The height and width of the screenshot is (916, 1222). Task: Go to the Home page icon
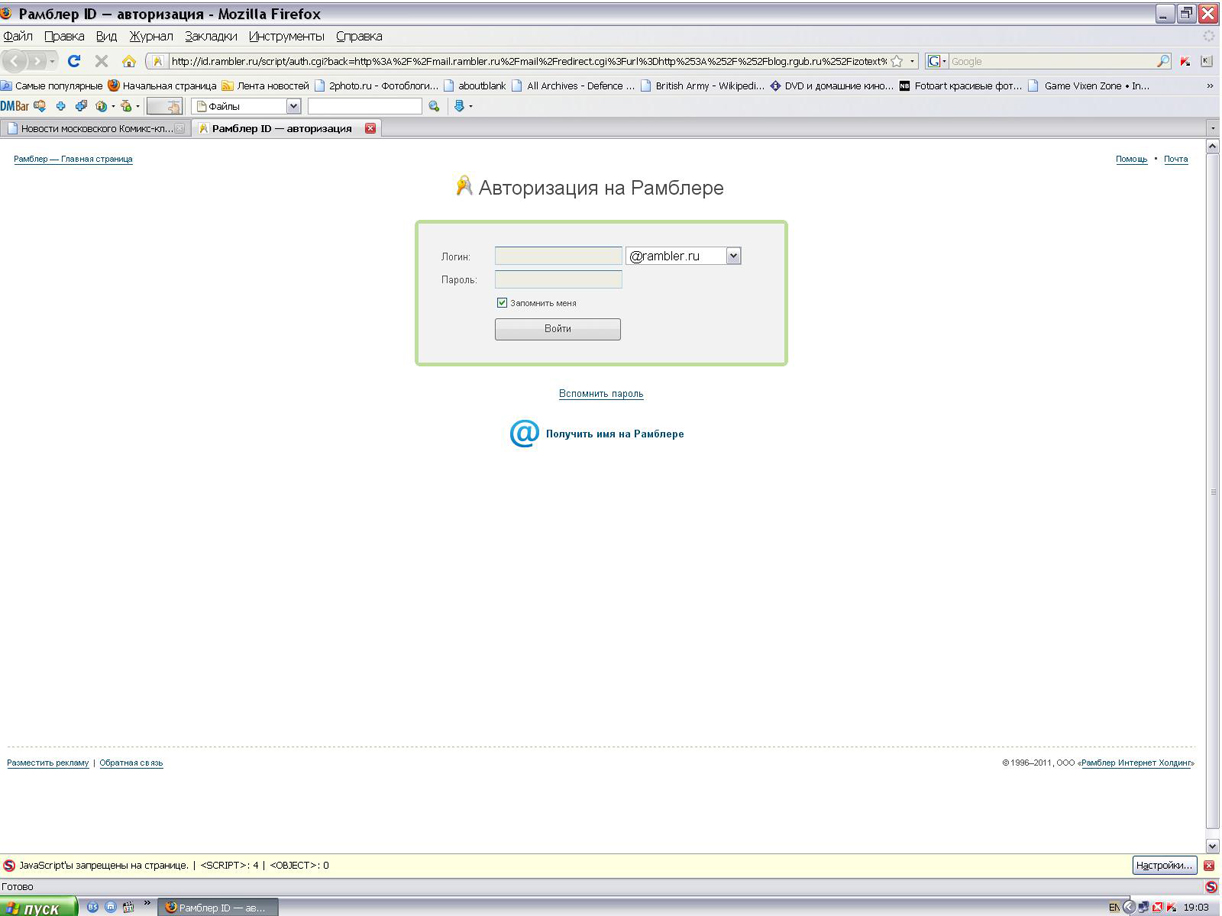click(129, 61)
